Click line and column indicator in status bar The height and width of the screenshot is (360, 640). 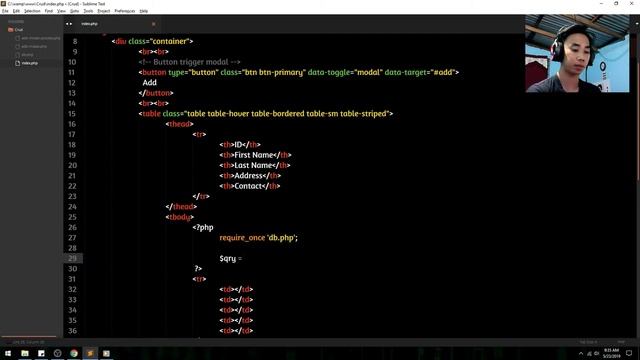[x=28, y=342]
